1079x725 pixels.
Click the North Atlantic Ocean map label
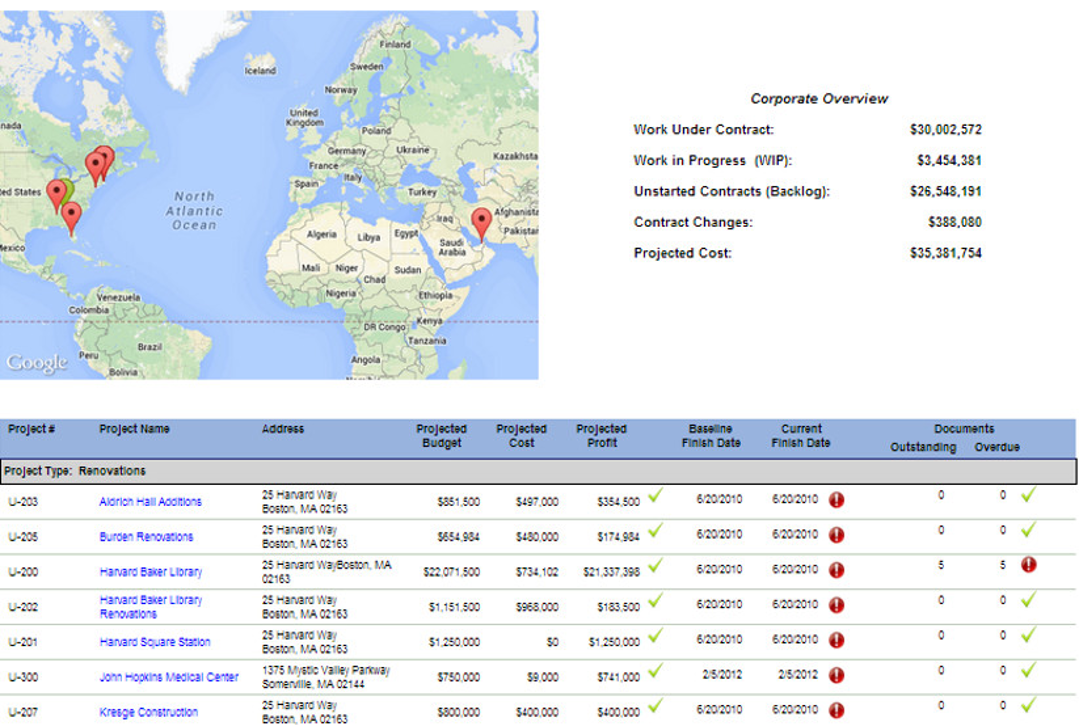coord(194,210)
